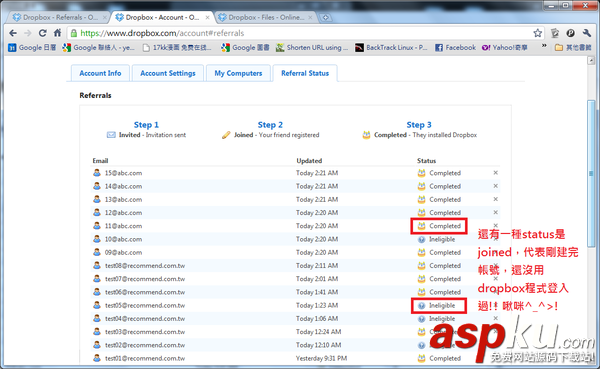Close the Dropbox - Files tab
Screen dimensions: 600x369
point(310,17)
